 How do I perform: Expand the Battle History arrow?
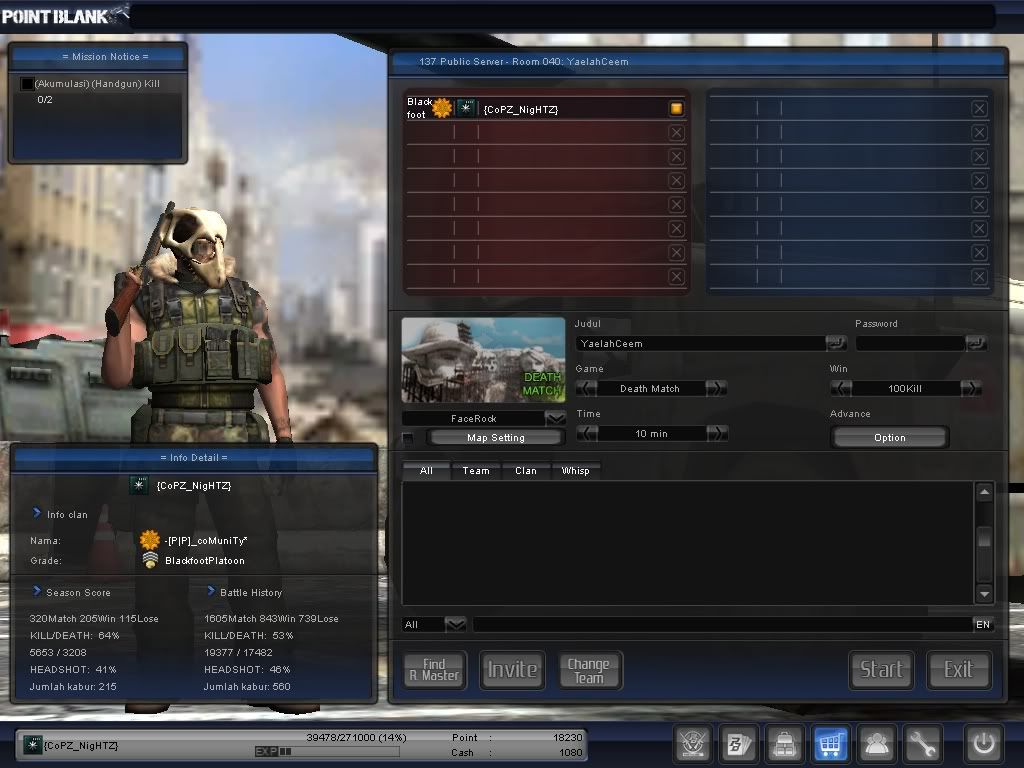[211, 591]
